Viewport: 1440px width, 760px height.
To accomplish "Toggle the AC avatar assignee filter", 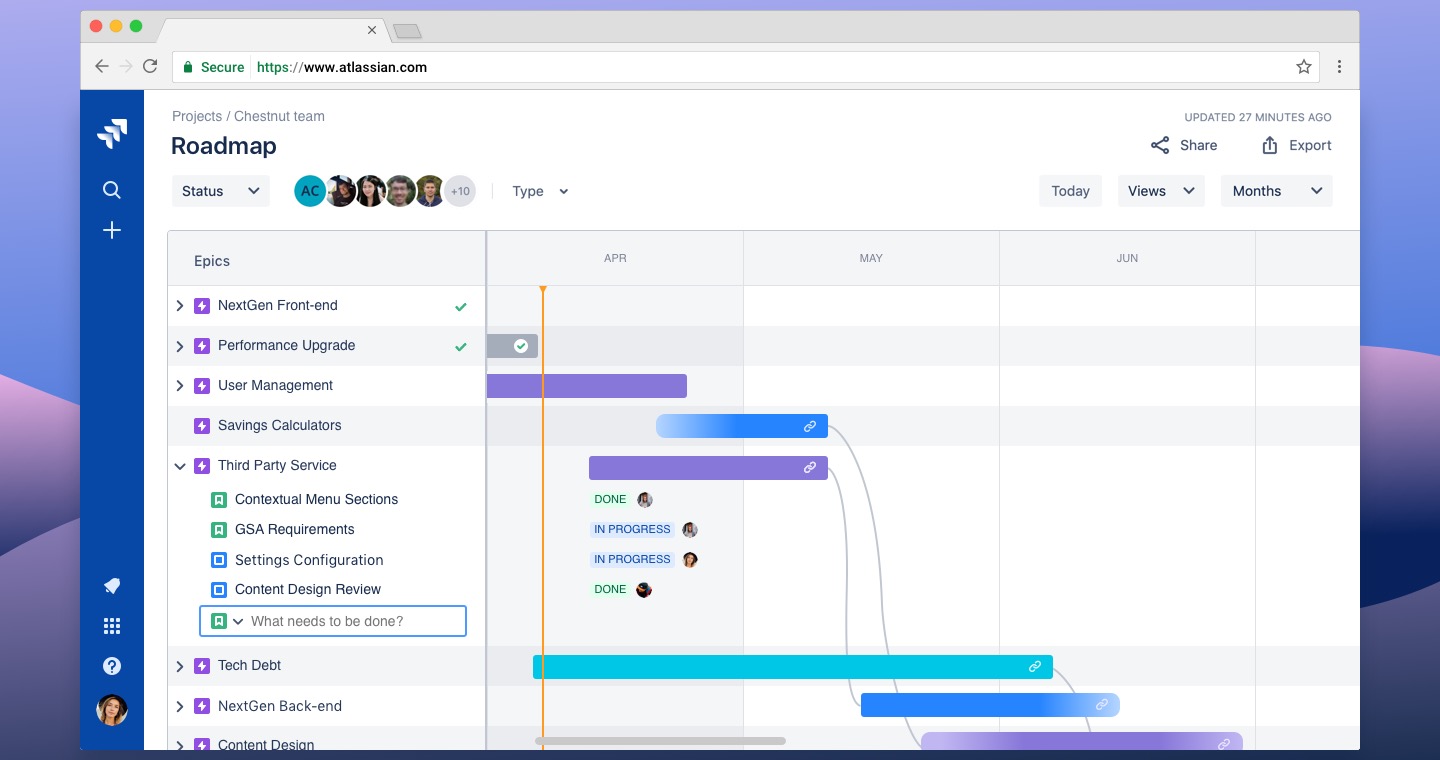I will pyautogui.click(x=310, y=191).
